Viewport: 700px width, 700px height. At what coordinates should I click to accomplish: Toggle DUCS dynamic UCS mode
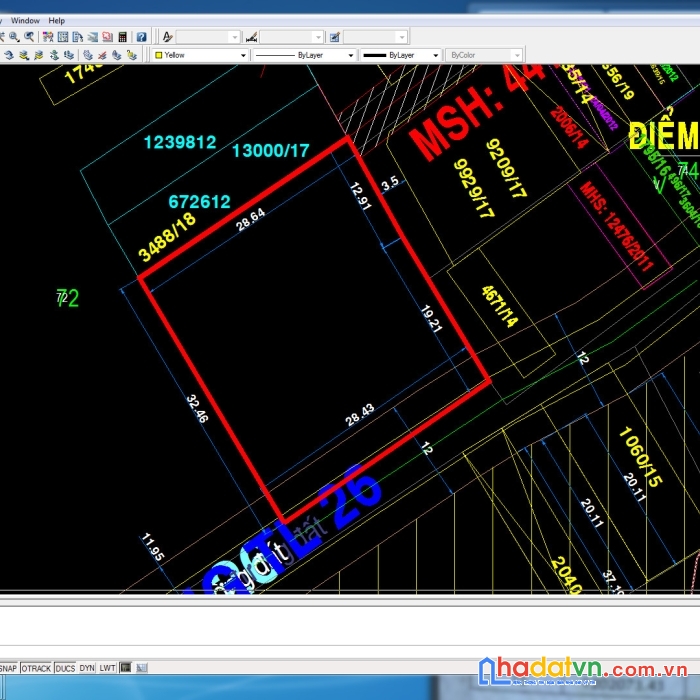pyautogui.click(x=65, y=667)
